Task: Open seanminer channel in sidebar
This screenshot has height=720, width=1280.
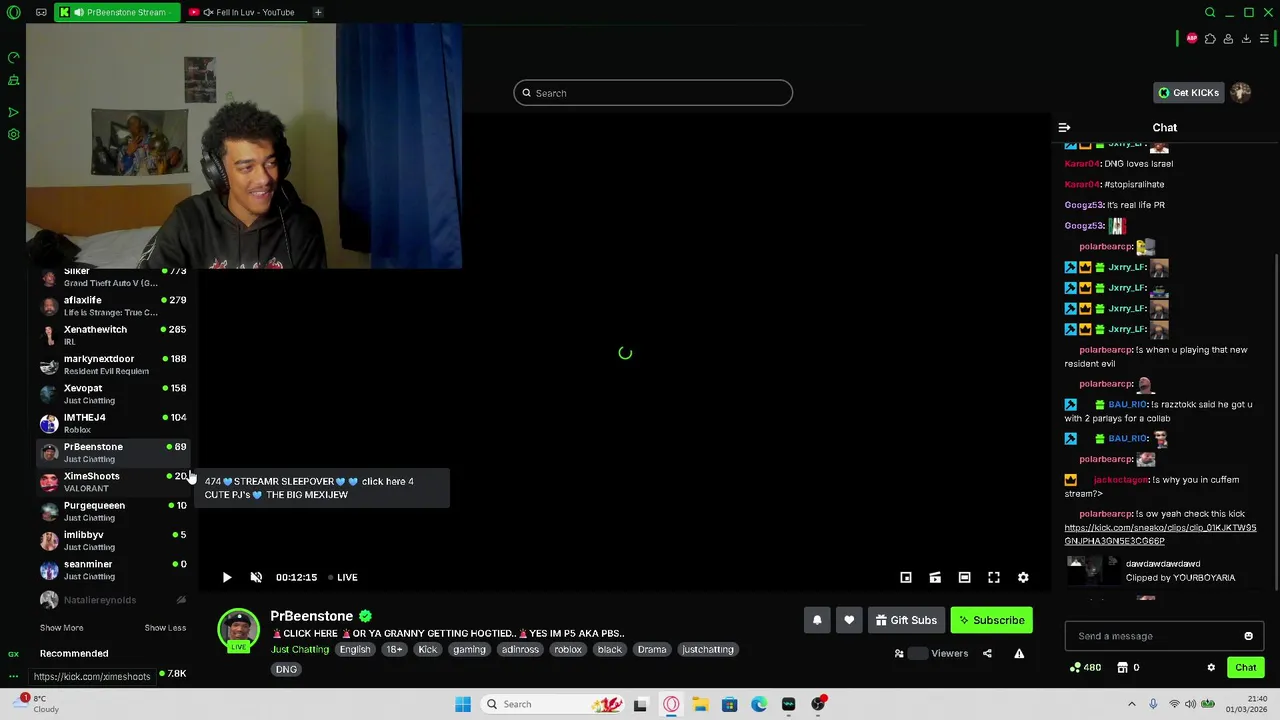Action: click(113, 570)
